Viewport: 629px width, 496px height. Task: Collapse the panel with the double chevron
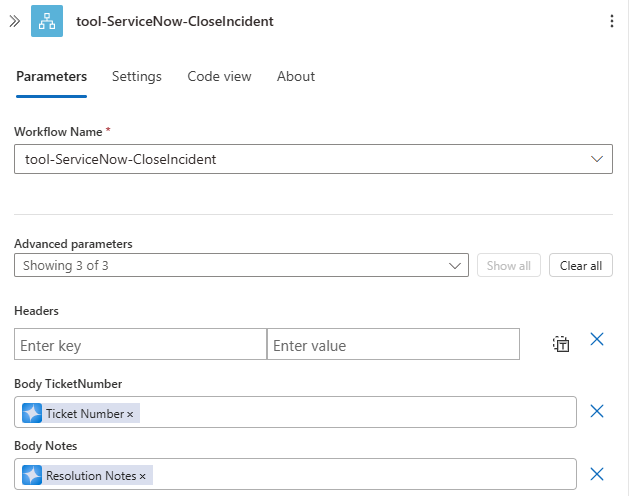14,21
